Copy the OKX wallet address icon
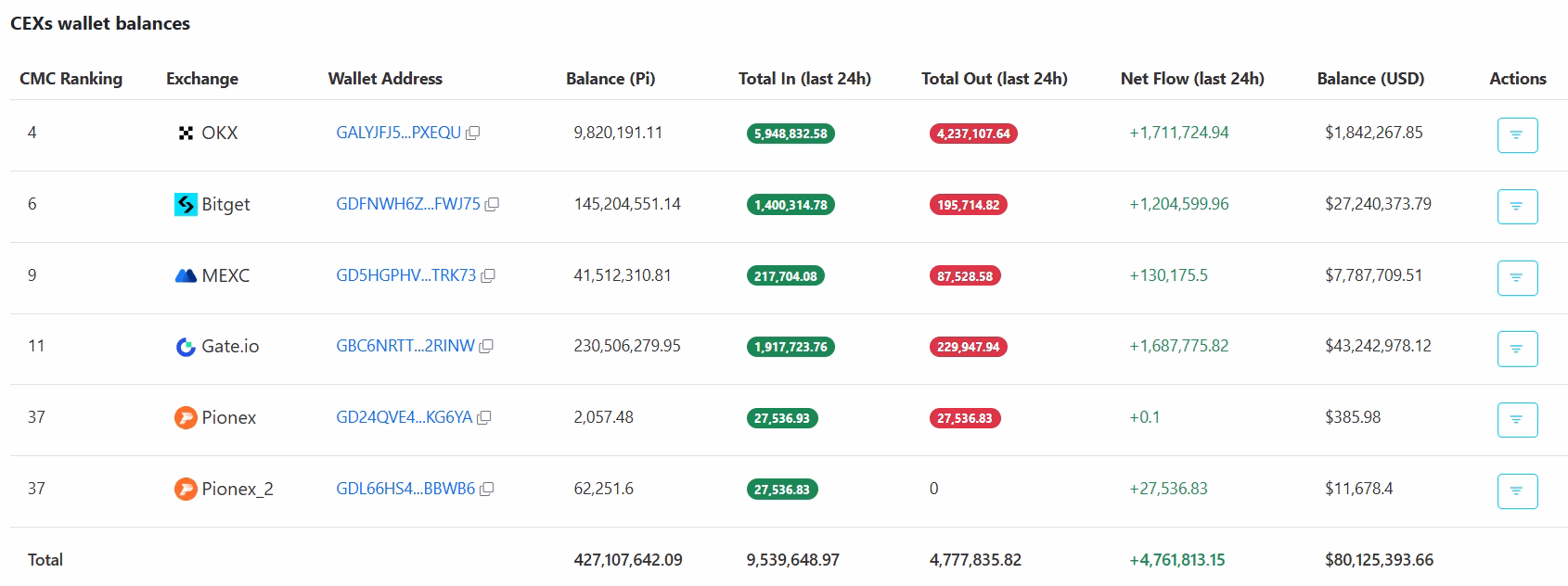This screenshot has width=1568, height=586. point(472,134)
